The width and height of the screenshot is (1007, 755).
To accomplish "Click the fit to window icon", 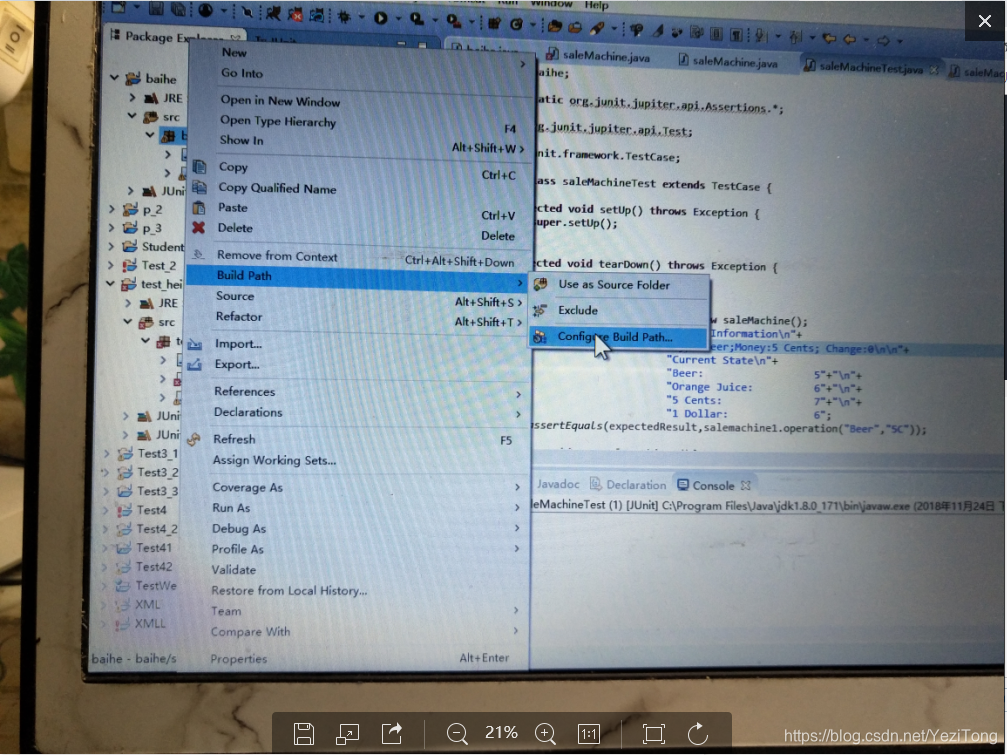I will point(654,733).
